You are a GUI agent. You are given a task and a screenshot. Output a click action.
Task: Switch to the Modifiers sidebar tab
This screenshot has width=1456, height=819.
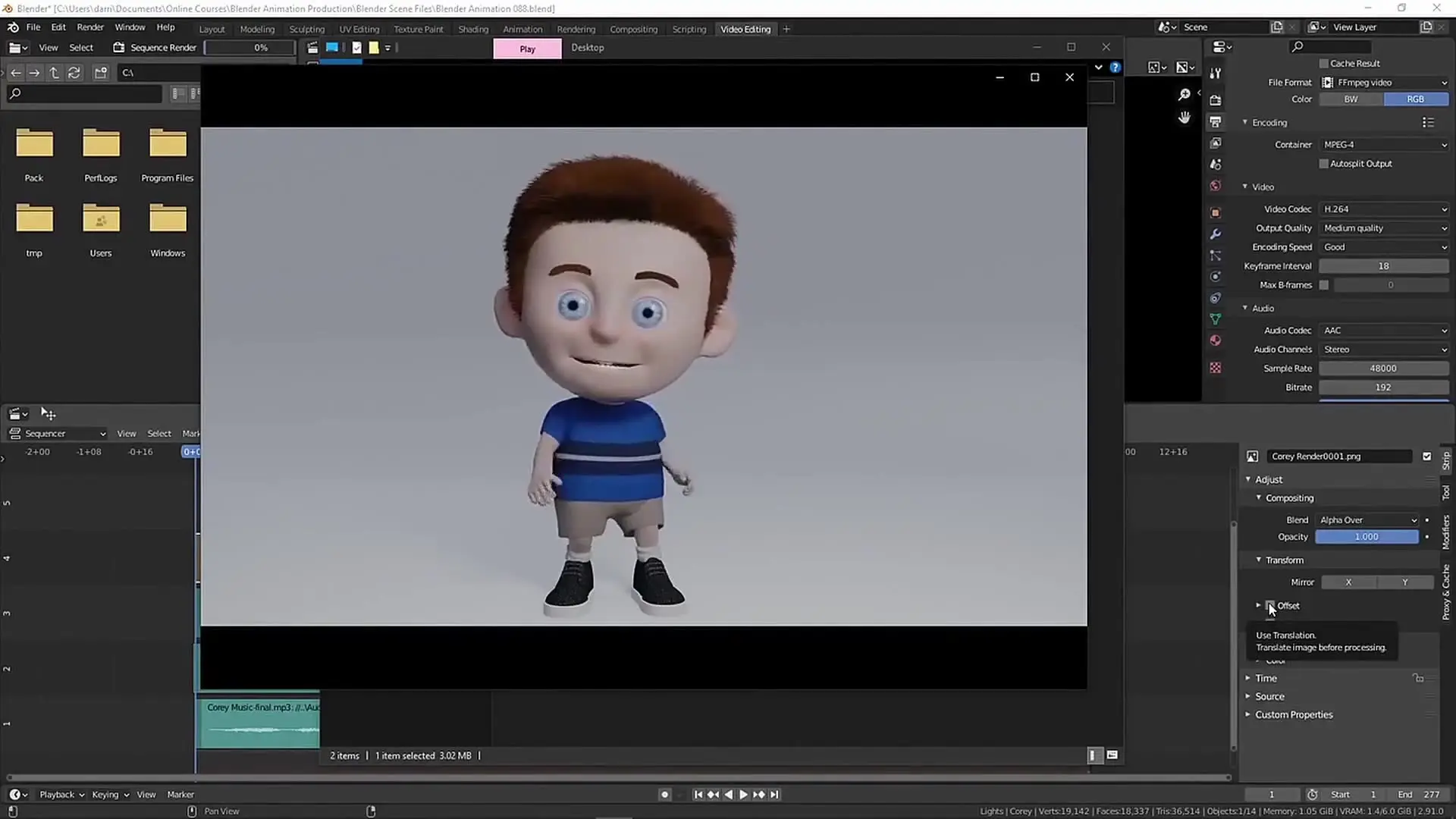tap(1447, 532)
